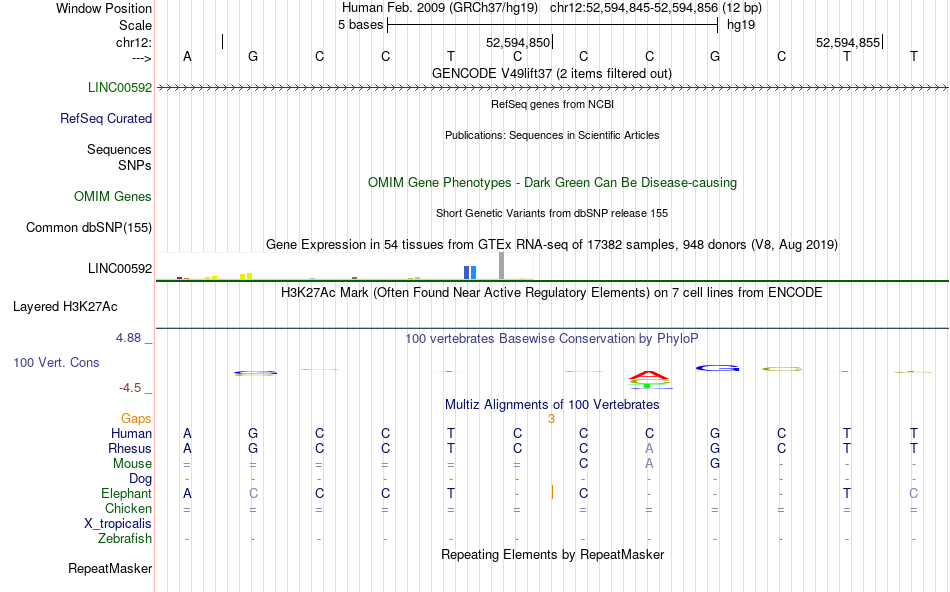The width and height of the screenshot is (950, 592).
Task: Click the chr12: ruler label
Action: (134, 42)
